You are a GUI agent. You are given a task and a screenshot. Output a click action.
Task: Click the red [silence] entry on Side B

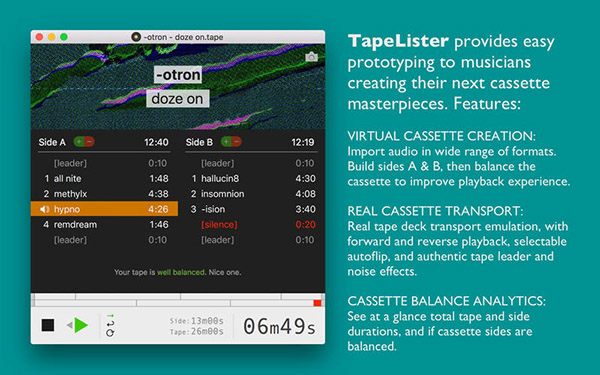pyautogui.click(x=251, y=225)
